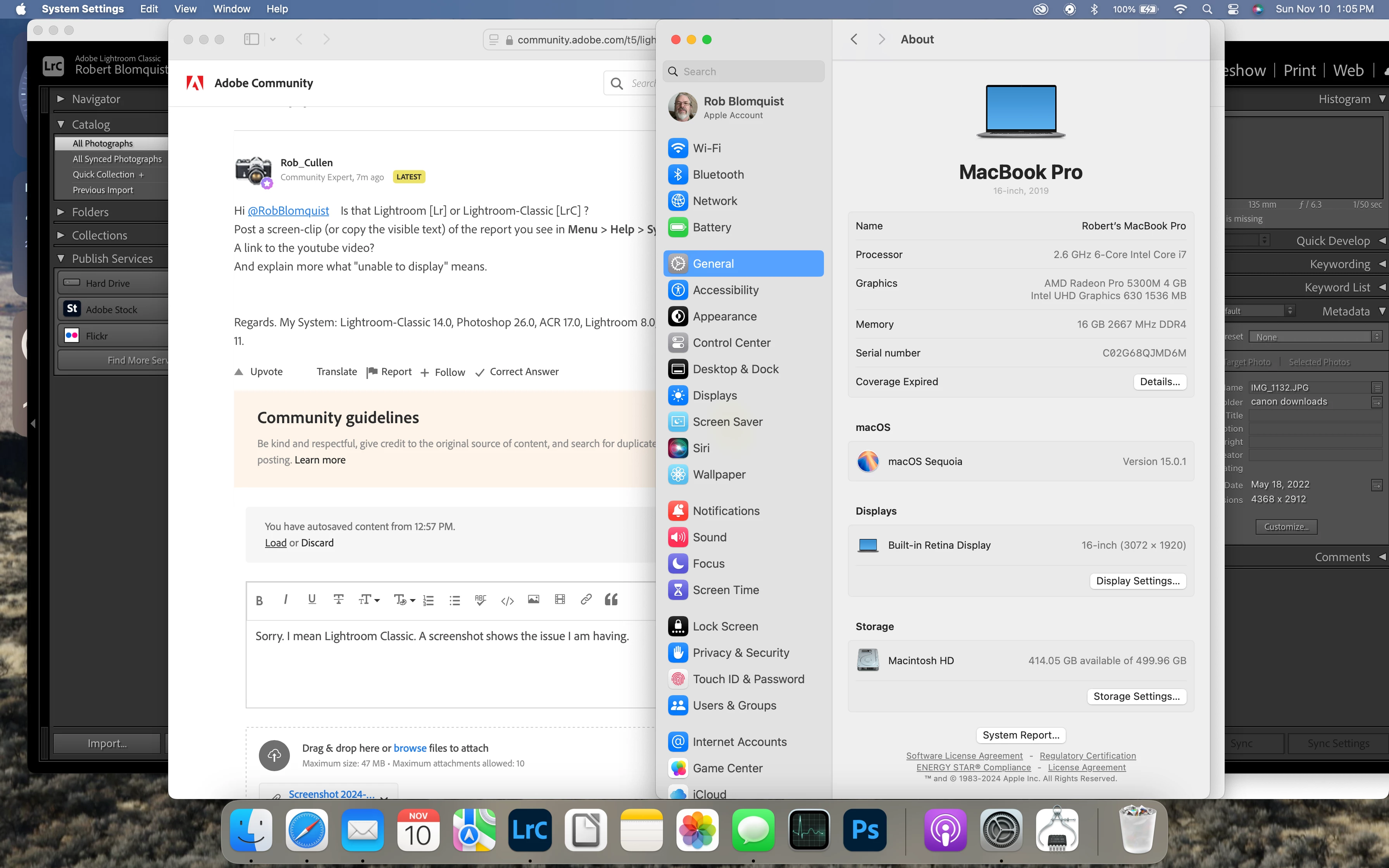Open Photoshop from the Dock

[865, 830]
